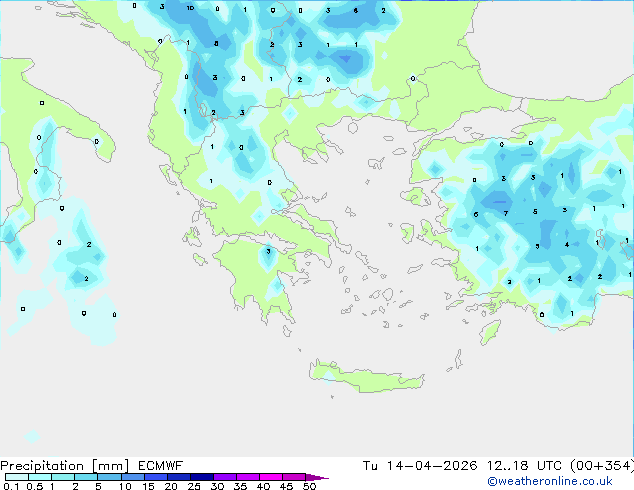Click the 25–30 mm legend color swatch
This screenshot has height=490, width=634.
click(201, 477)
